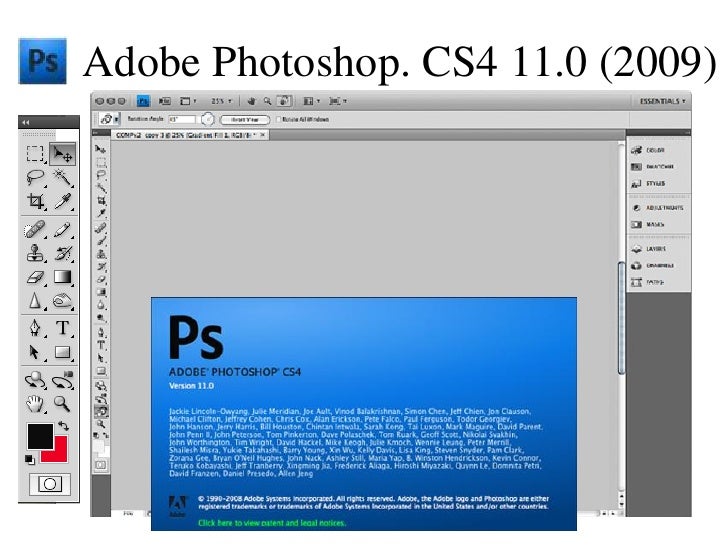
Task: Select the Healing Brush bandage icon, enlarged toolbox
Action: tap(35, 229)
